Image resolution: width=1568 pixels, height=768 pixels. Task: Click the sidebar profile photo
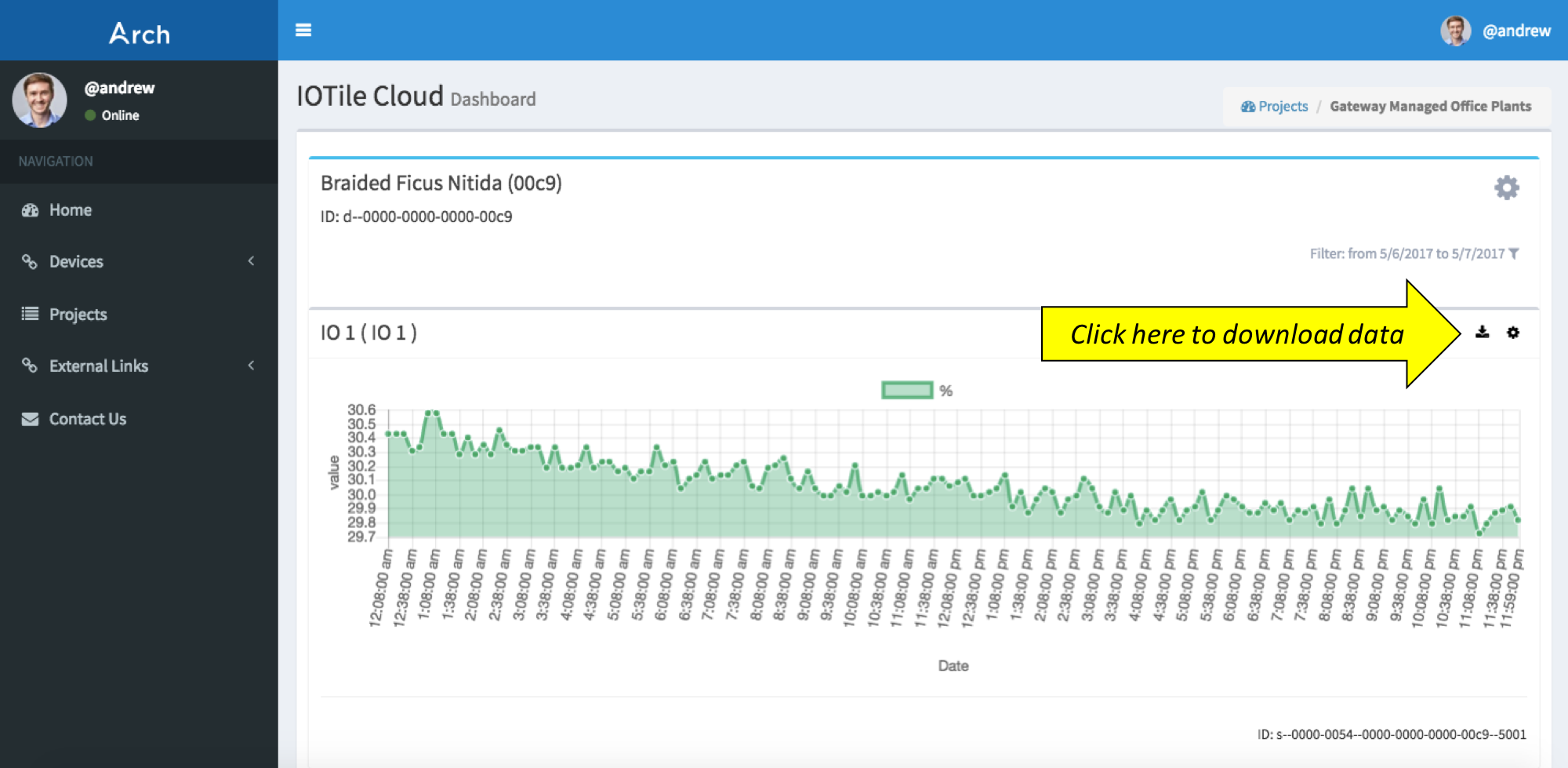pyautogui.click(x=39, y=100)
